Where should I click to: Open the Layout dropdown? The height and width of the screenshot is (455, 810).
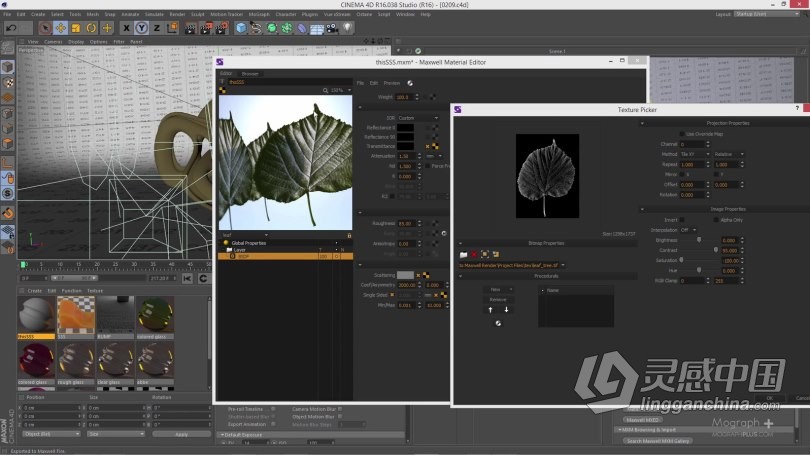click(767, 14)
